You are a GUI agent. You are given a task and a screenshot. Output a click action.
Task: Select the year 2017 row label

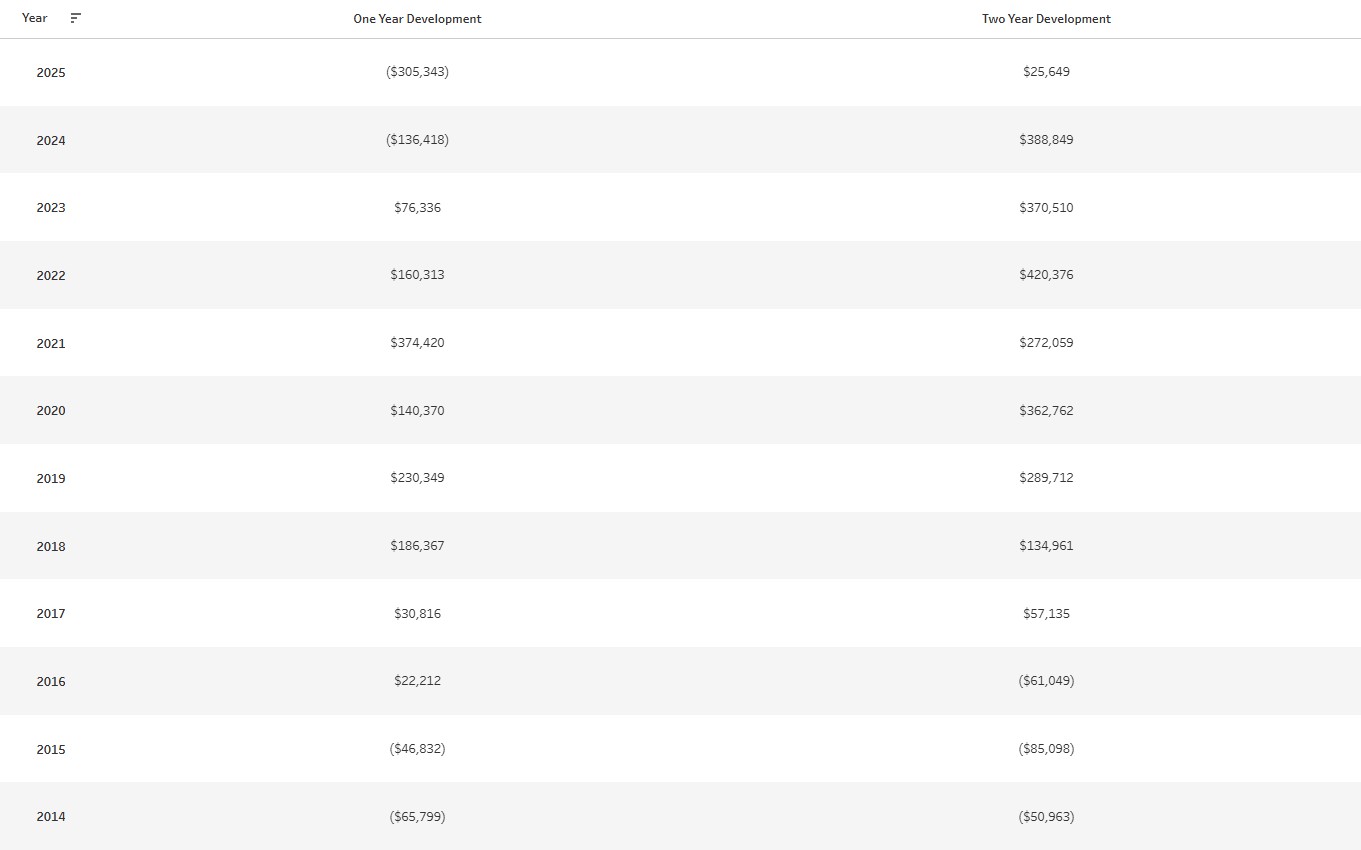(x=51, y=614)
